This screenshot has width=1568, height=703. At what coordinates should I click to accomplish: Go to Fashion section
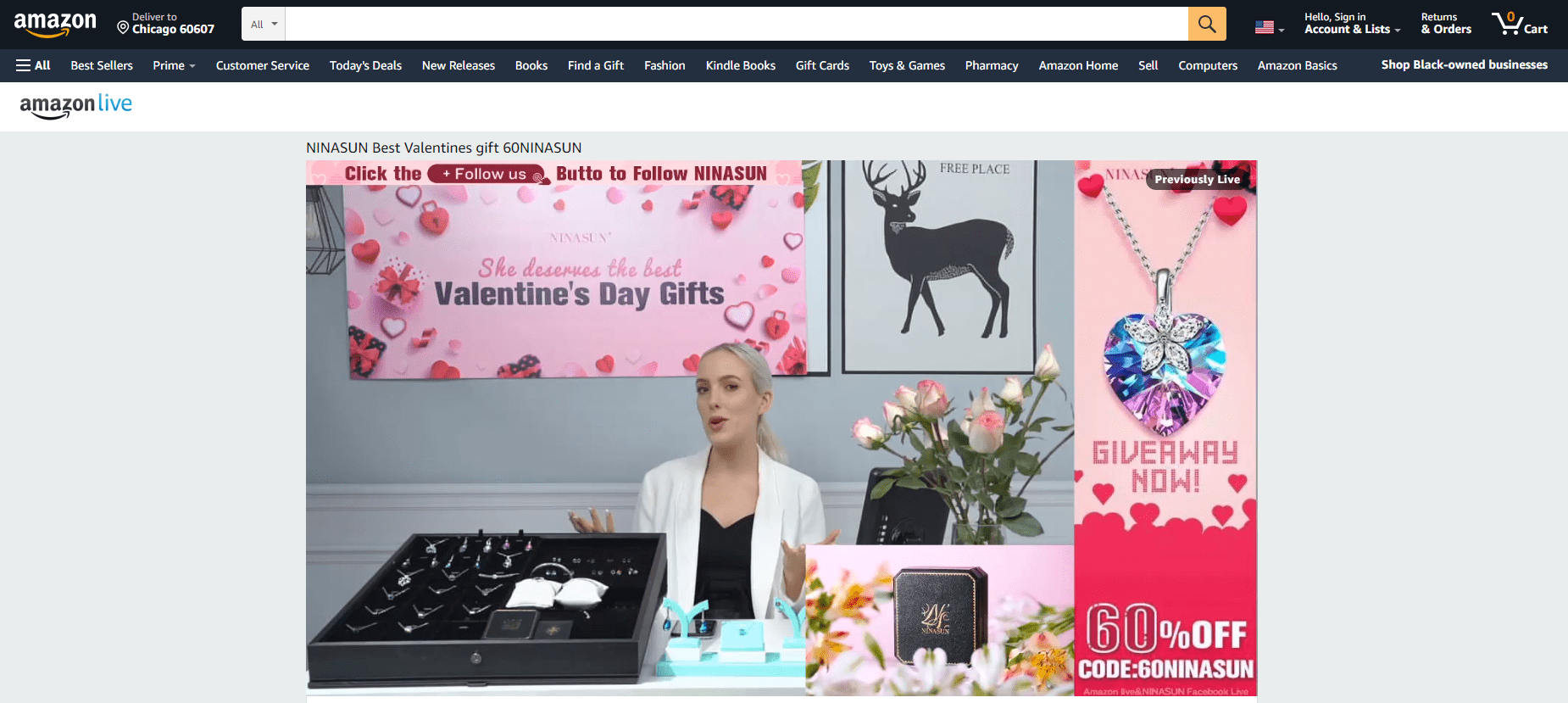[664, 65]
